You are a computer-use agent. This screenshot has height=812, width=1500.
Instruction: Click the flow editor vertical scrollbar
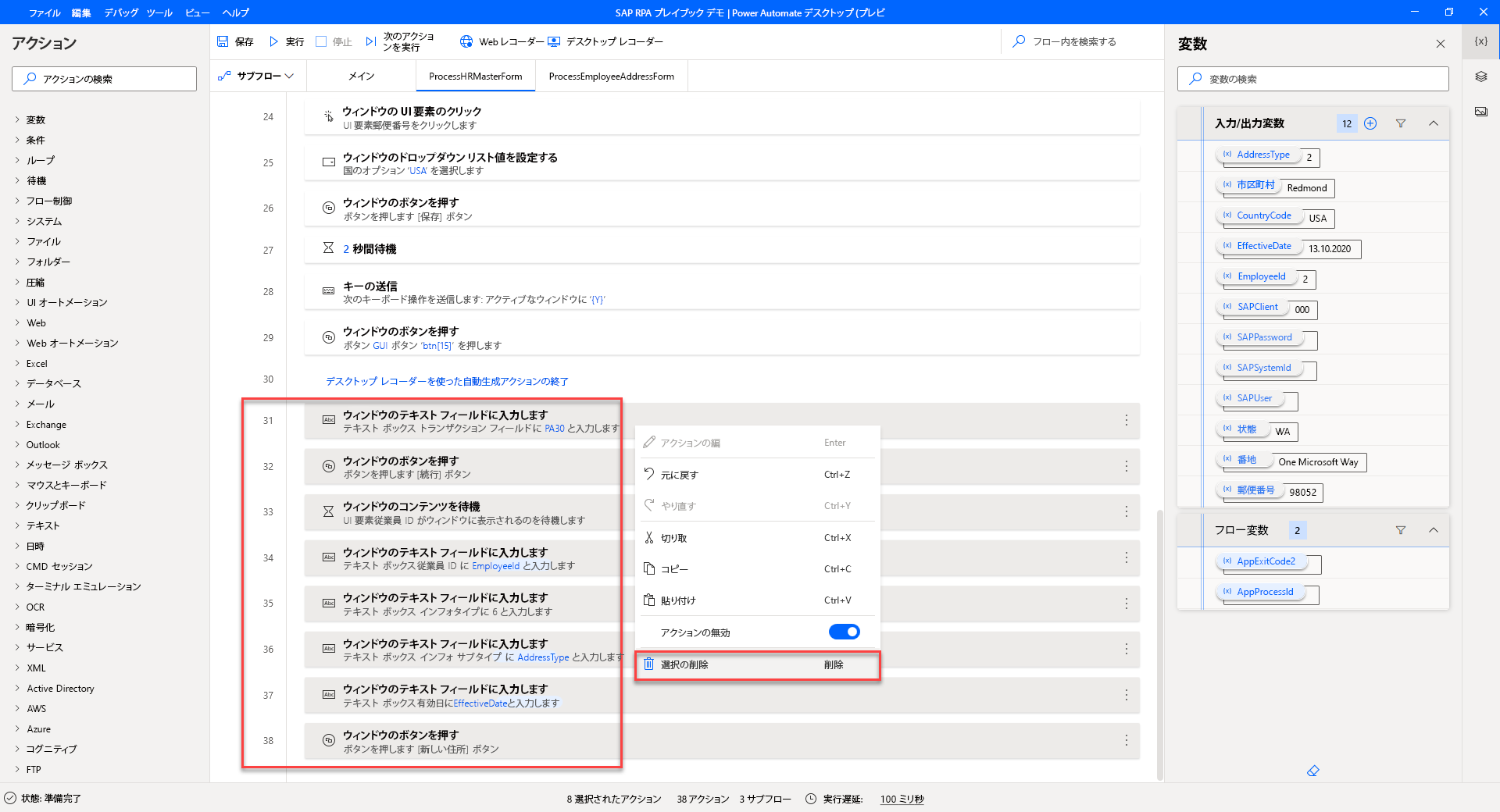tap(1159, 644)
